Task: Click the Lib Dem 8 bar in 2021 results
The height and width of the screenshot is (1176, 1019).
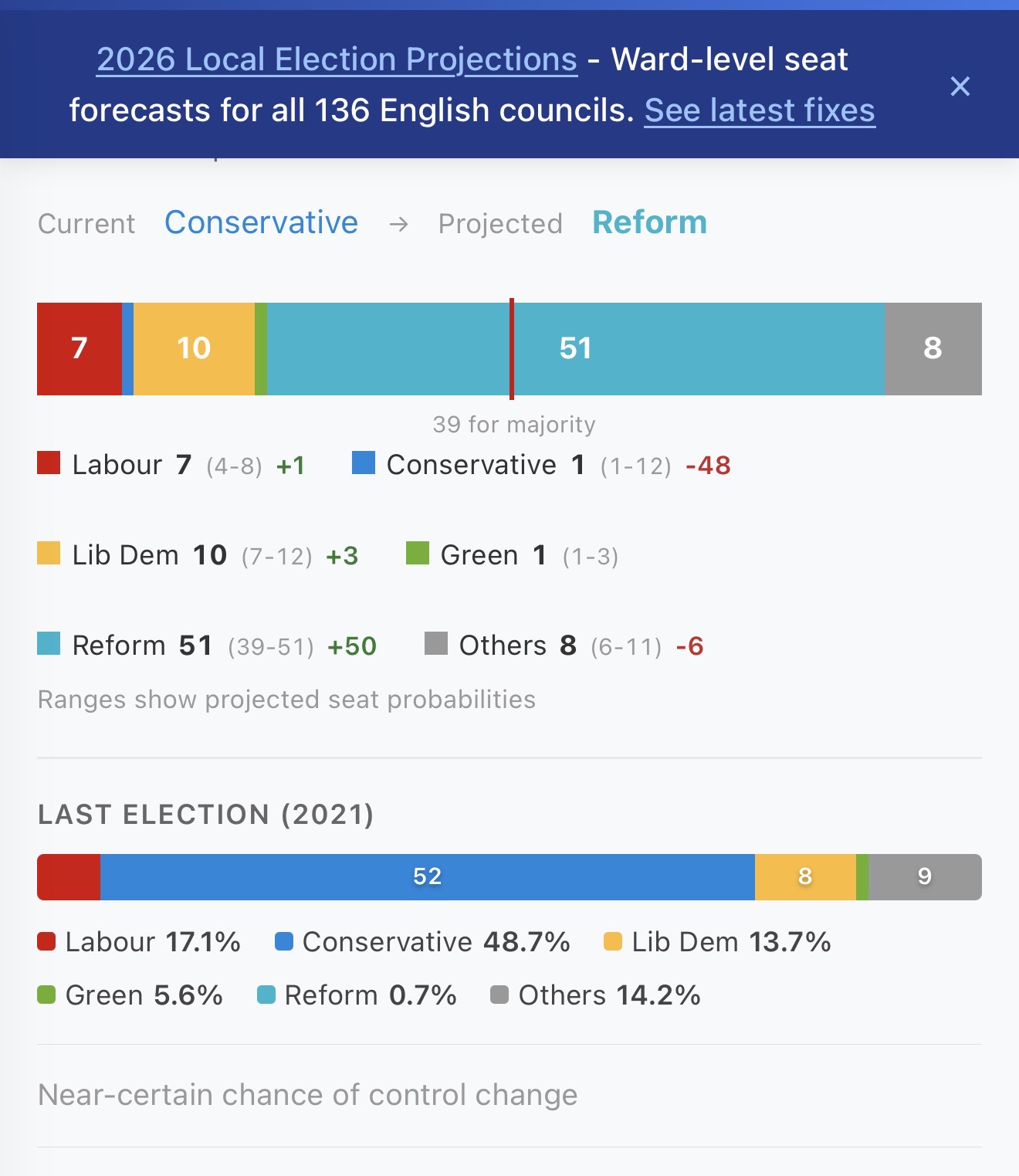Action: click(x=805, y=876)
